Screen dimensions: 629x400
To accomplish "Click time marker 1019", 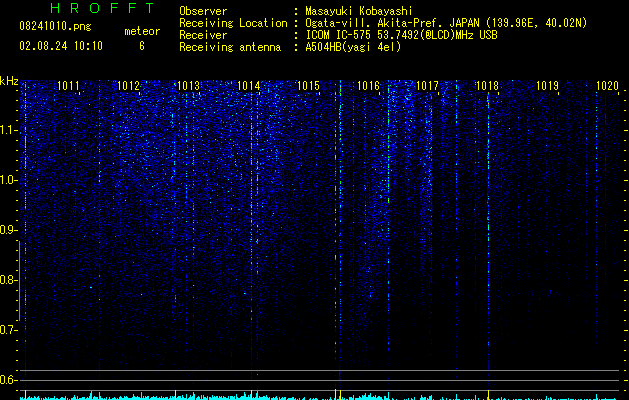I will point(548,86).
